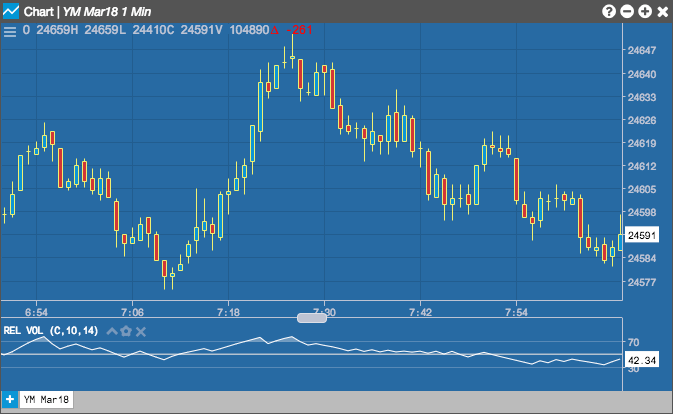Click the 42.34 indicator value label
The height and width of the screenshot is (414, 673).
(642, 360)
